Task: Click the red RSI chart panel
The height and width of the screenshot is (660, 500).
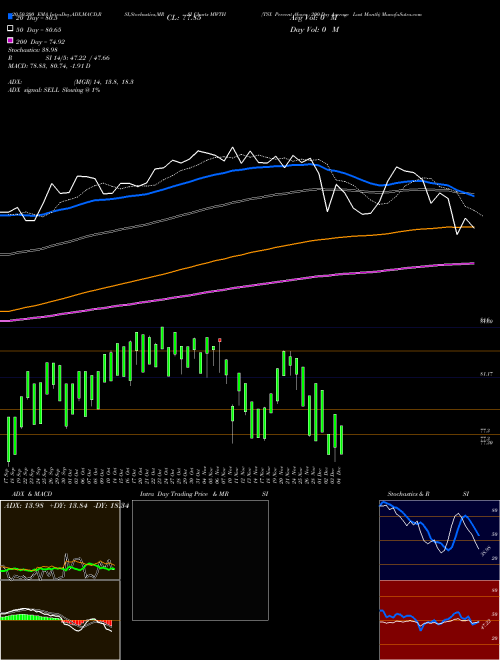Action: click(x=439, y=620)
